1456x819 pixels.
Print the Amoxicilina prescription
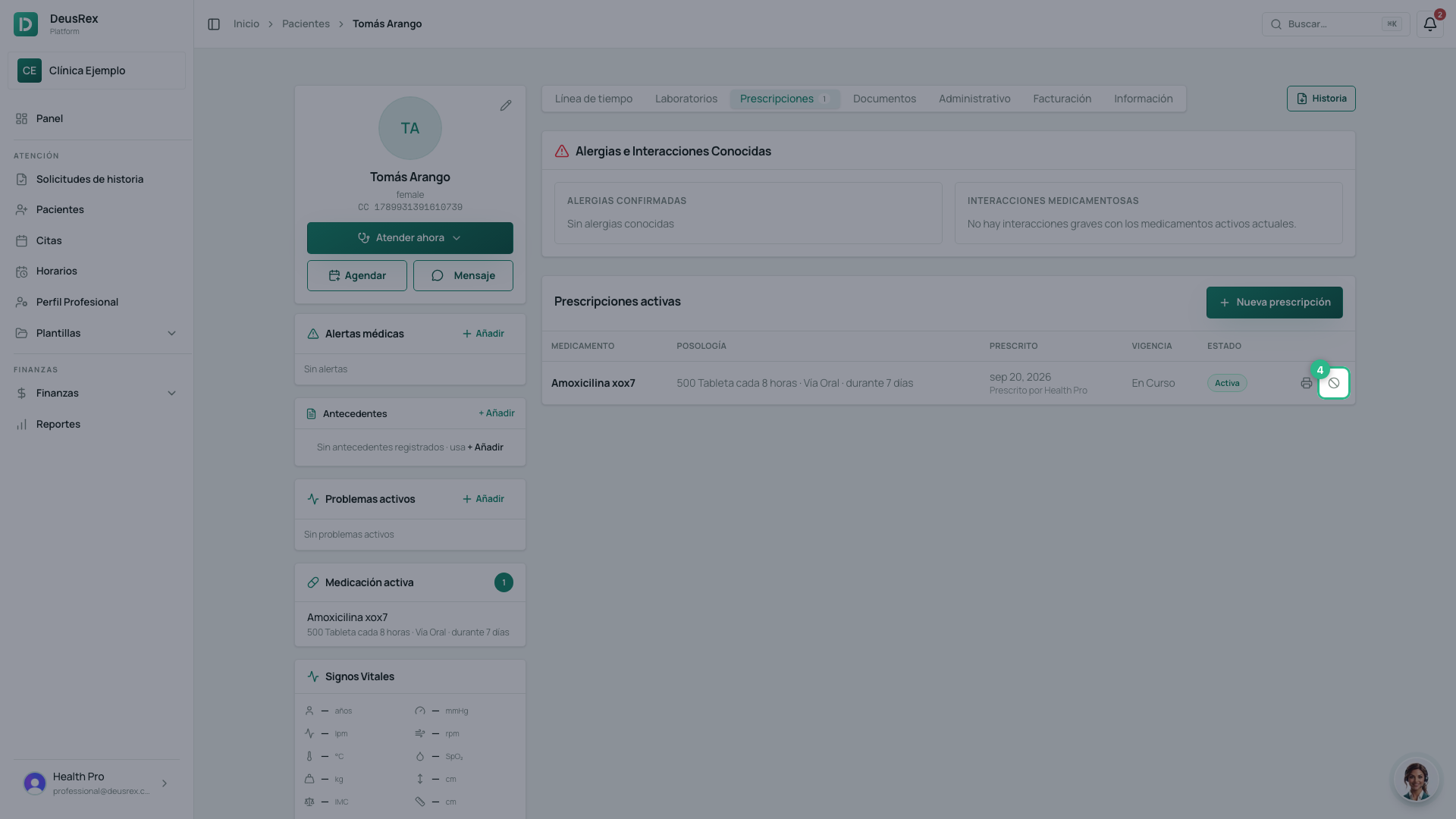point(1306,383)
